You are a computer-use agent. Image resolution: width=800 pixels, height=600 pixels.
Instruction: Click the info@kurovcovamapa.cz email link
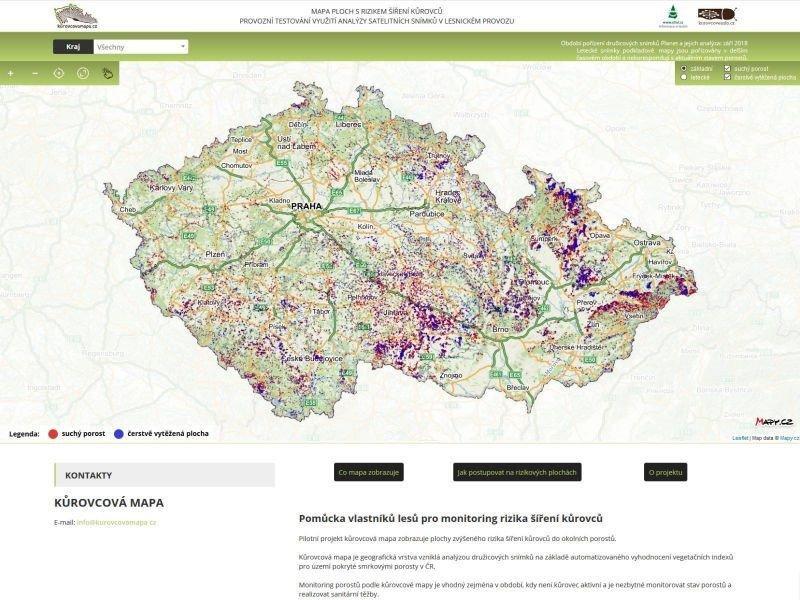(116, 522)
